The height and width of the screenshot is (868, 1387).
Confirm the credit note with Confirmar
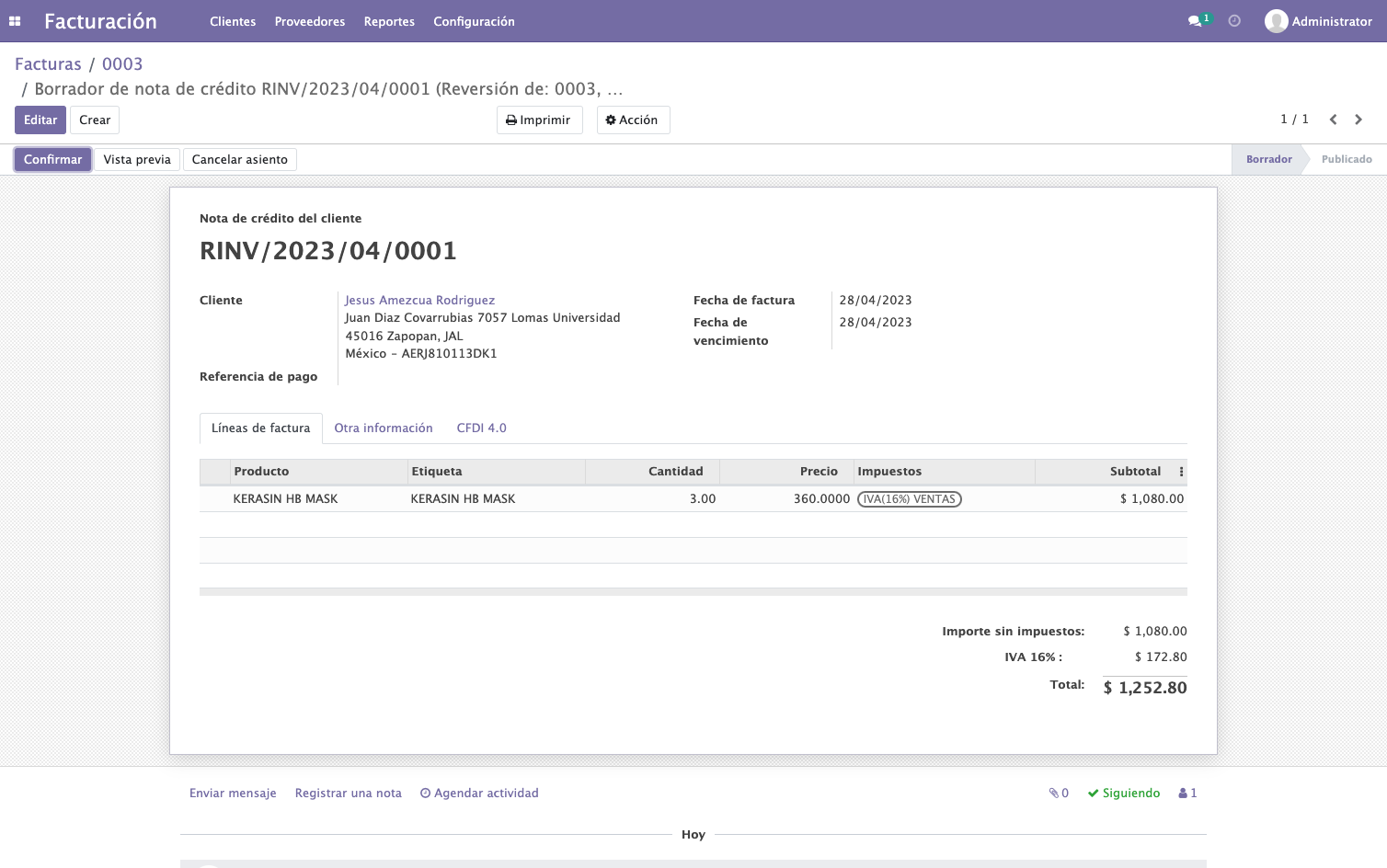52,160
